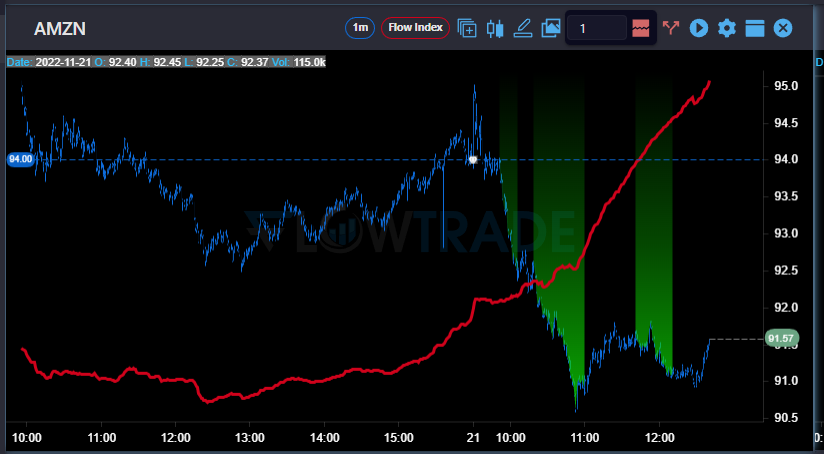This screenshot has width=824, height=454.
Task: Click the 94.5 price axis label
Action: (x=787, y=123)
